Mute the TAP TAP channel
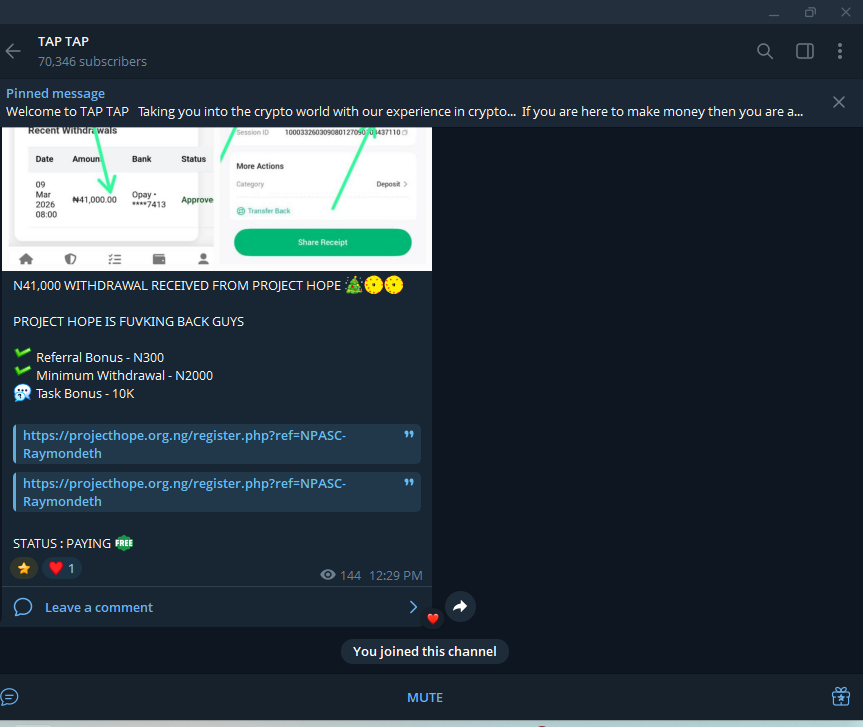This screenshot has height=727, width=863. coord(424,697)
